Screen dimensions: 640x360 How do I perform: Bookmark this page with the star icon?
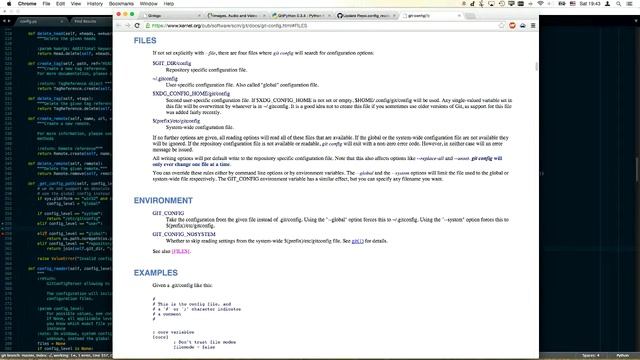[x=501, y=25]
